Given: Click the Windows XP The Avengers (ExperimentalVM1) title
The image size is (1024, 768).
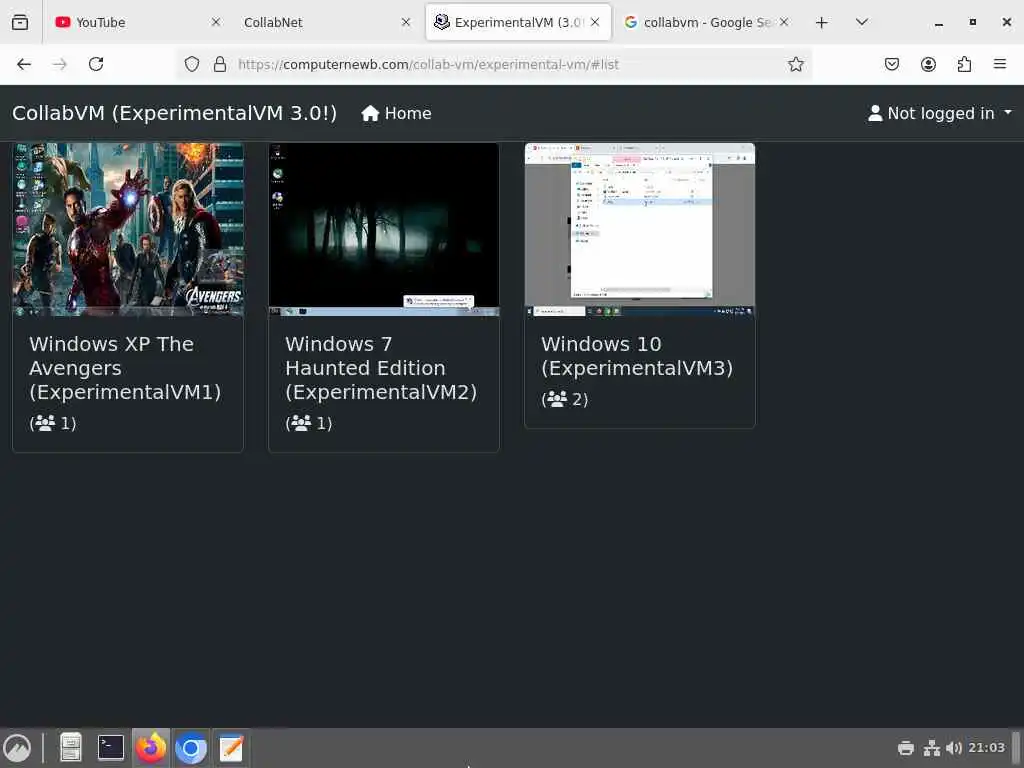Looking at the screenshot, I should point(125,368).
